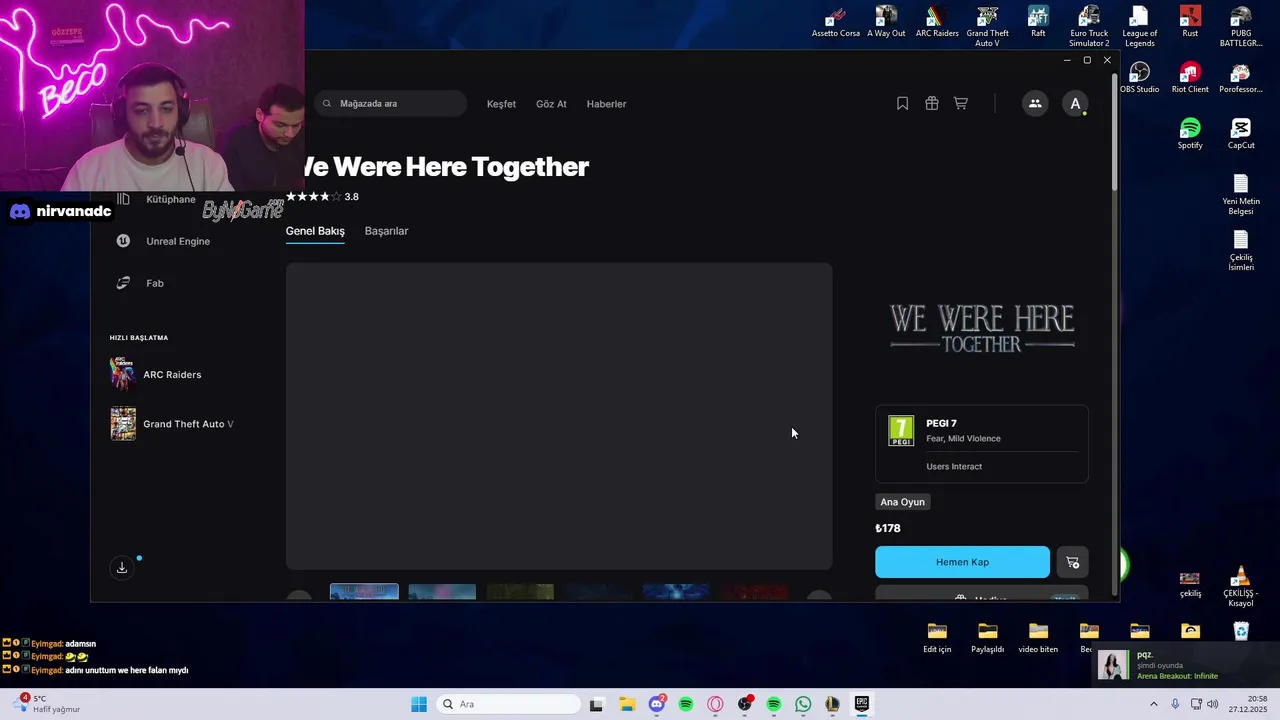The image size is (1280, 720).
Task: Open the Recycle Bin on desktop
Action: click(1241, 631)
